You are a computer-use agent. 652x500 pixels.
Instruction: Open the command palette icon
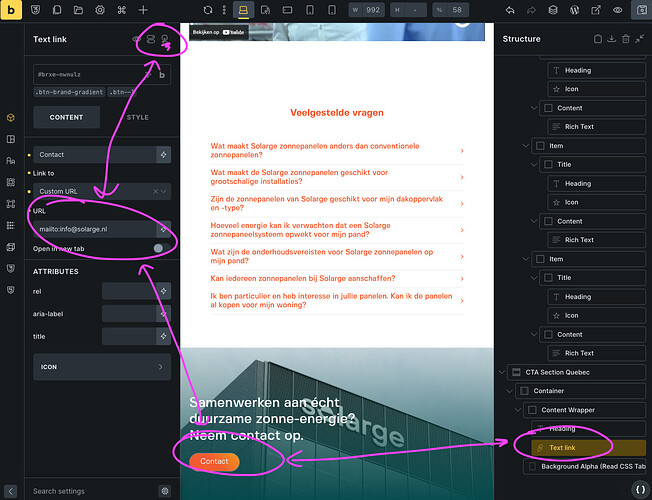121,10
